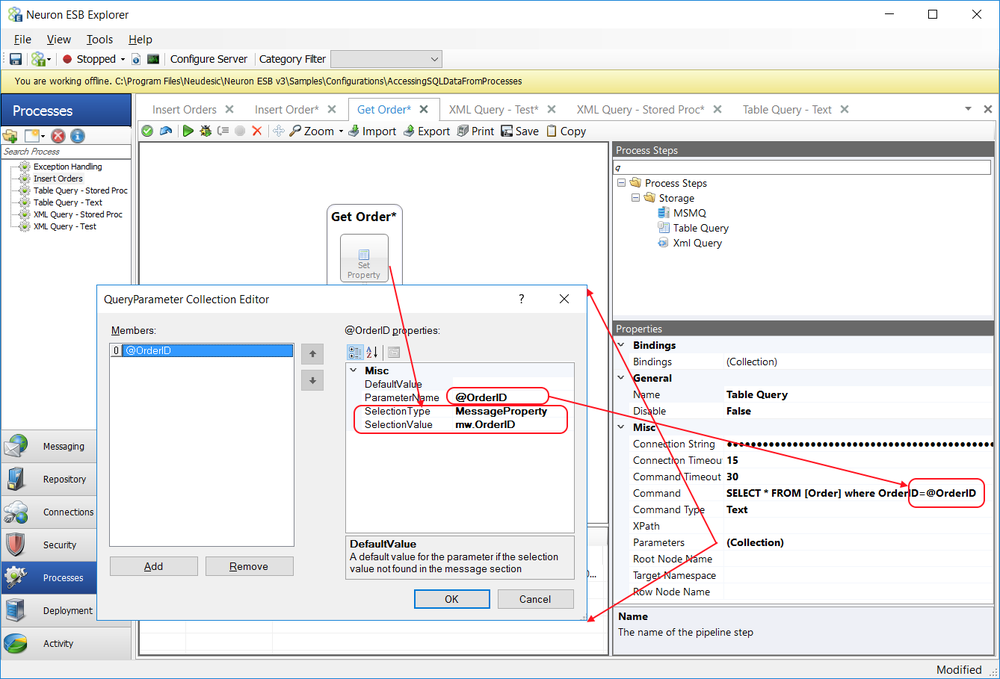Click the red X delete step icon

coord(257,131)
